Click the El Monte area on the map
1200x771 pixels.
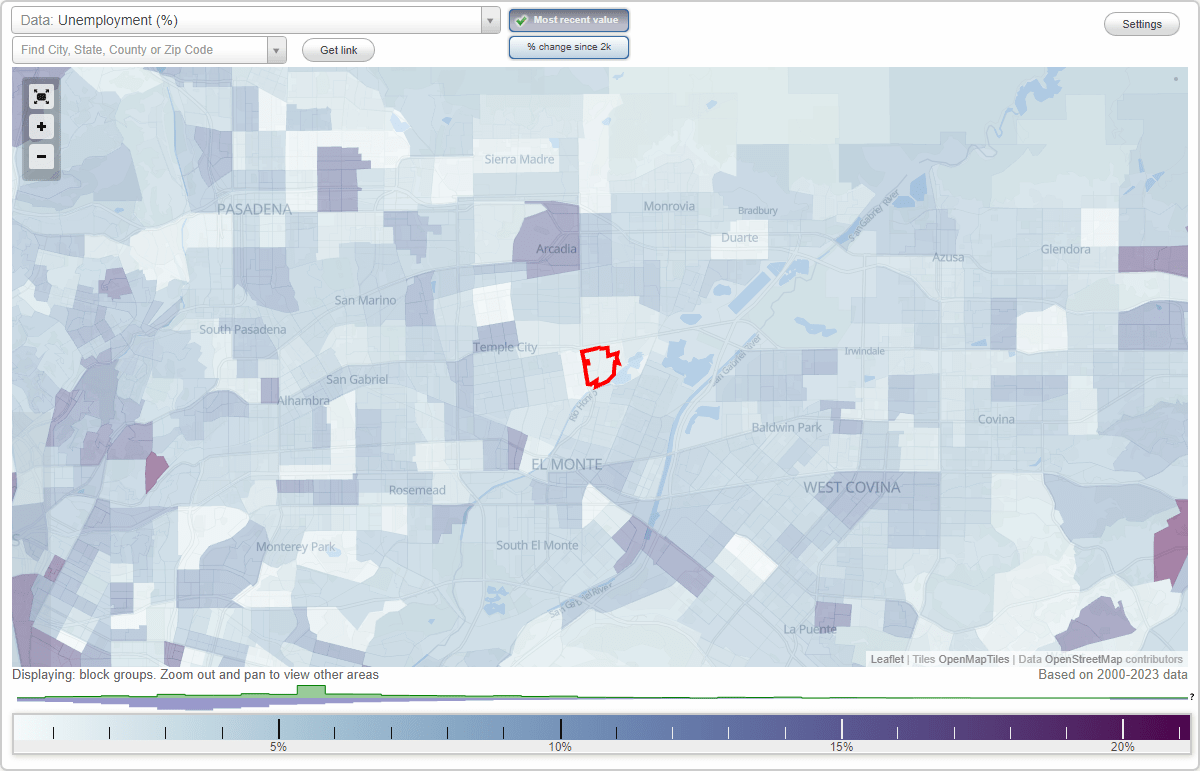coord(568,464)
